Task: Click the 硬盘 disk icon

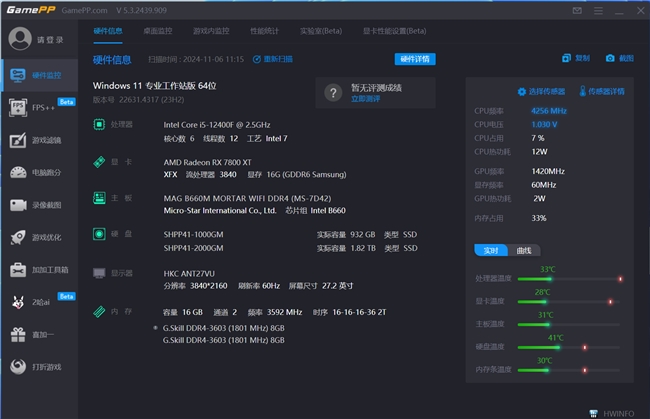Action: [99, 234]
